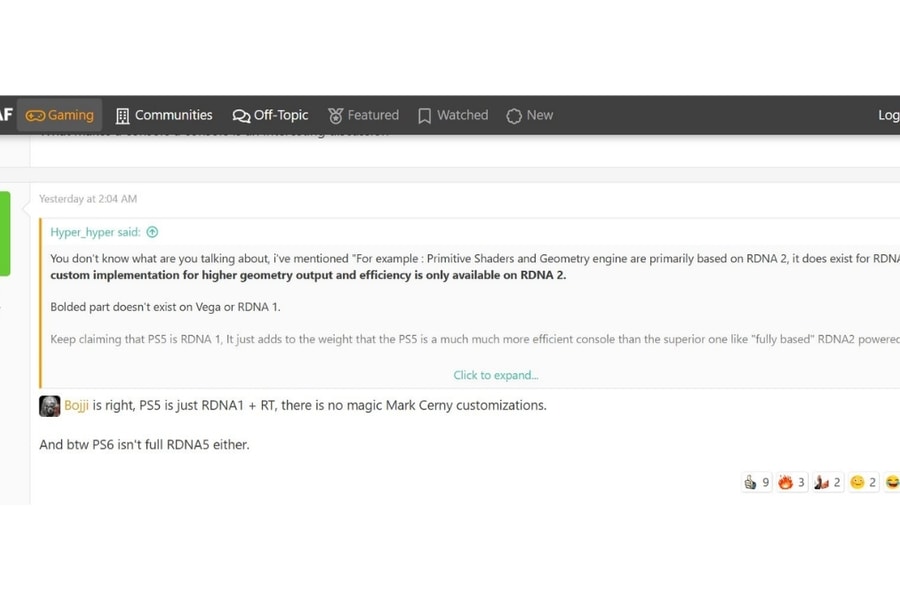This screenshot has width=900, height=600.
Task: Click the Featured medal icon
Action: [336, 116]
